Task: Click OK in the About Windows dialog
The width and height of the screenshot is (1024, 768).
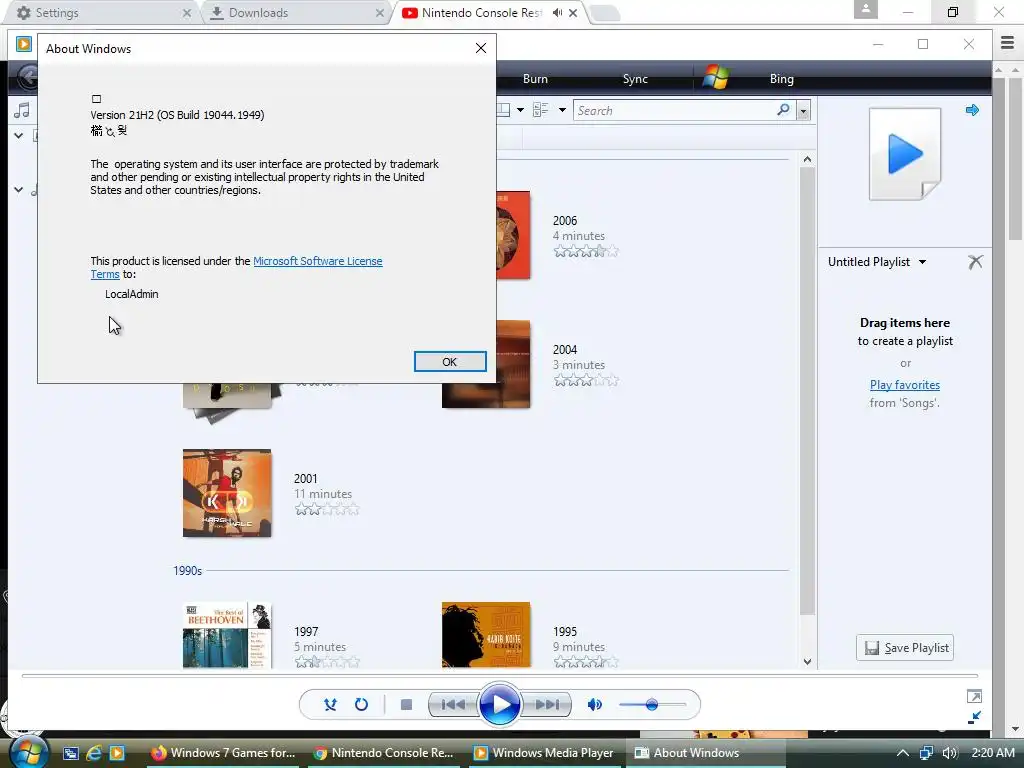Action: tap(450, 362)
